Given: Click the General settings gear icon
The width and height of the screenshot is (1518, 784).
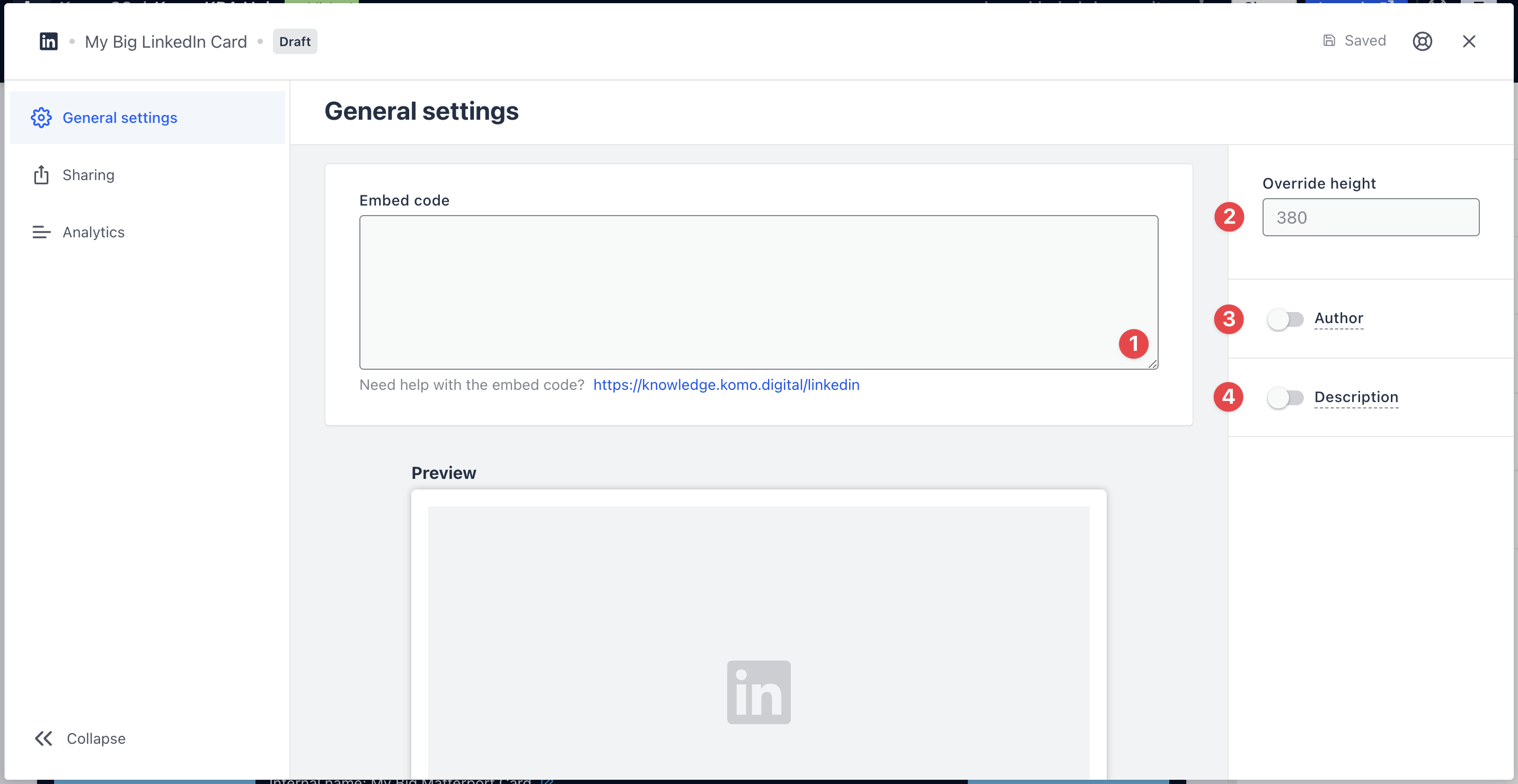Looking at the screenshot, I should [41, 118].
